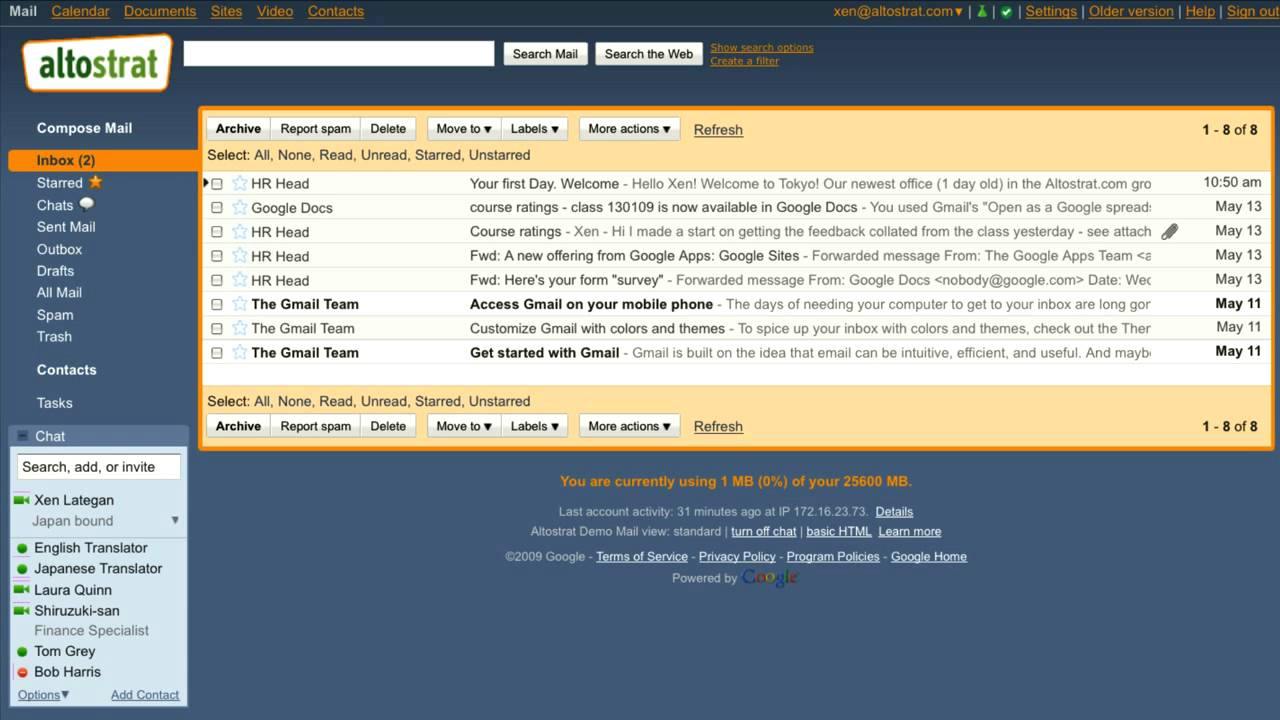The image size is (1280, 720).
Task: Star the Google Docs course ratings email
Action: pyautogui.click(x=240, y=207)
